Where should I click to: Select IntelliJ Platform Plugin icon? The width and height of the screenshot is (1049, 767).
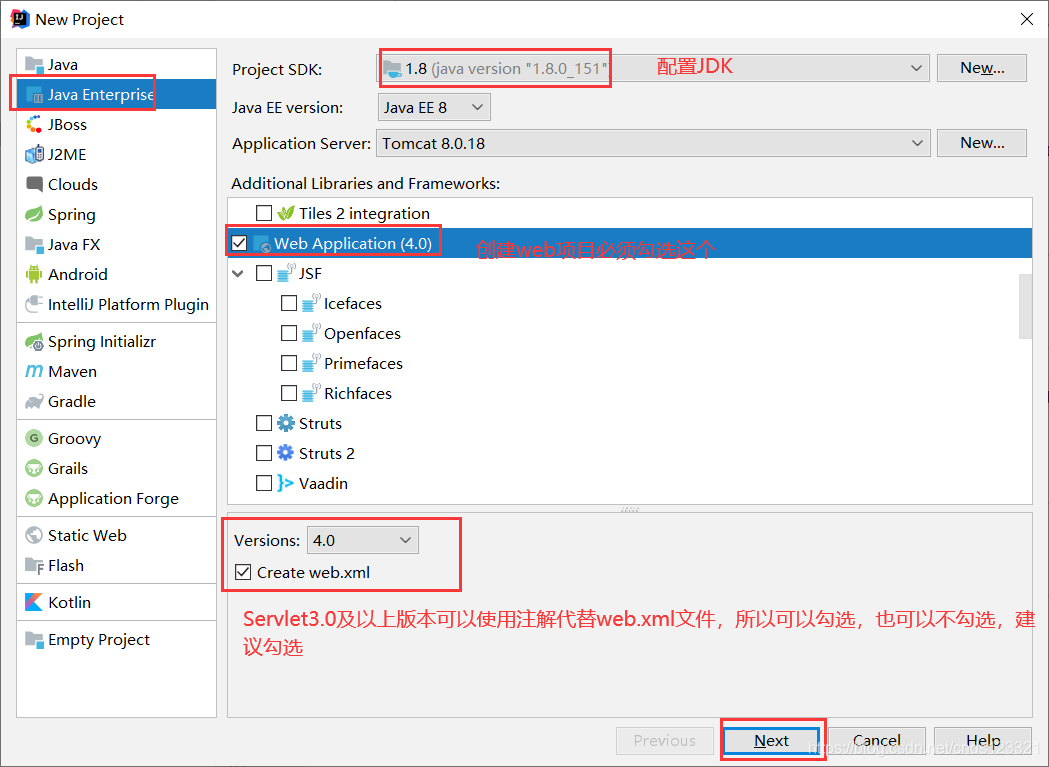click(x=34, y=305)
